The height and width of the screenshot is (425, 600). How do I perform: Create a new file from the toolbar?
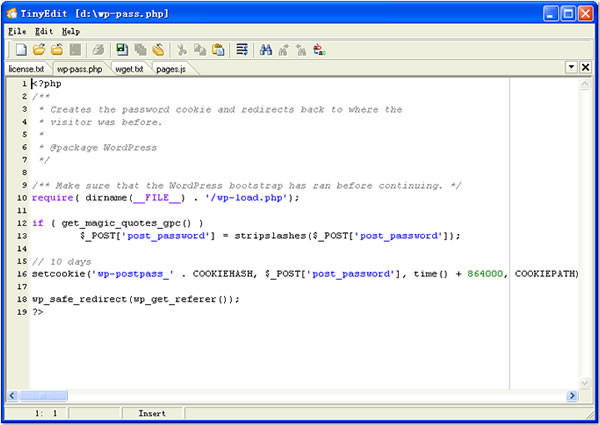pyautogui.click(x=21, y=49)
